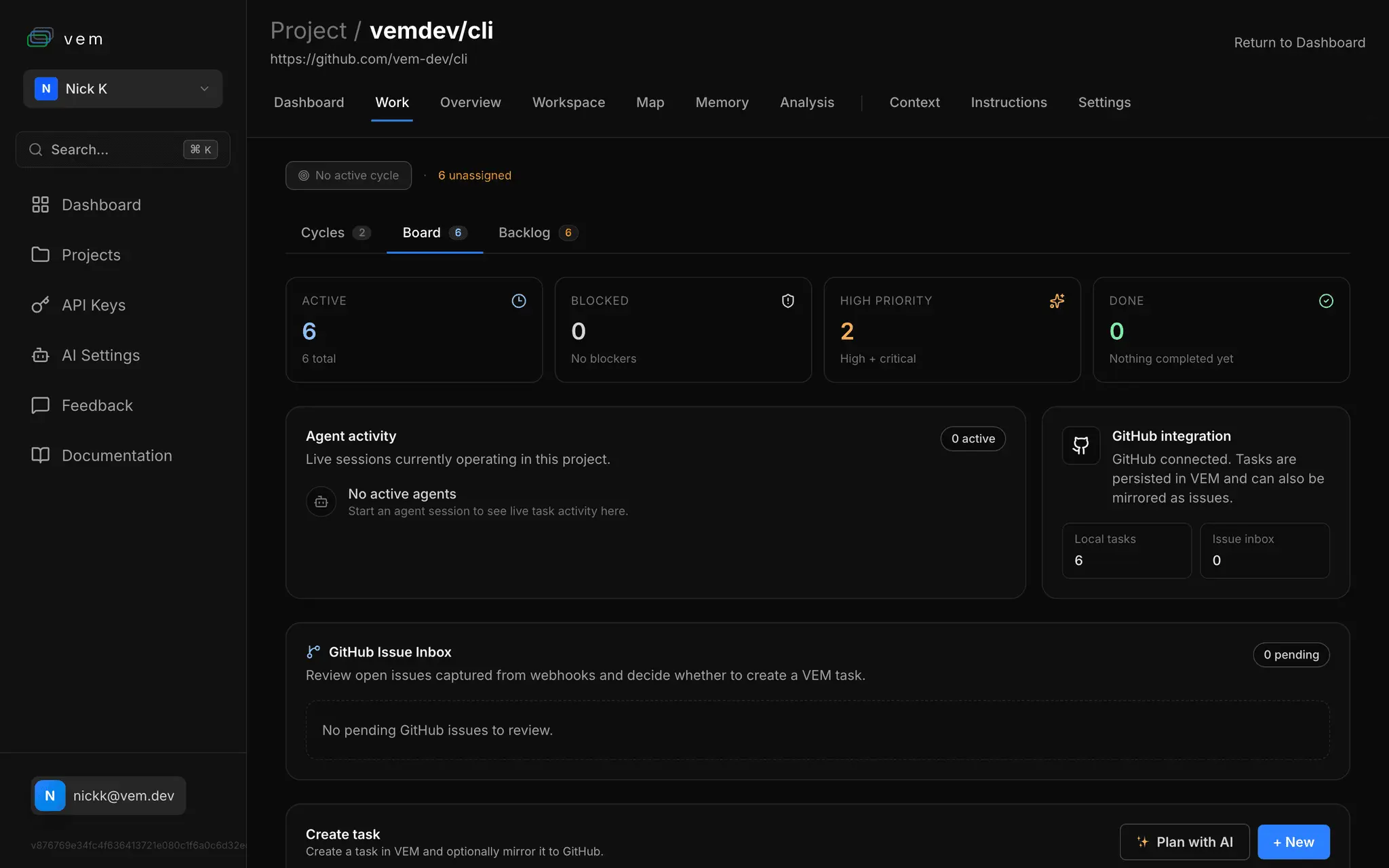Click the search magnifier icon
This screenshot has height=868, width=1389.
coord(36,149)
